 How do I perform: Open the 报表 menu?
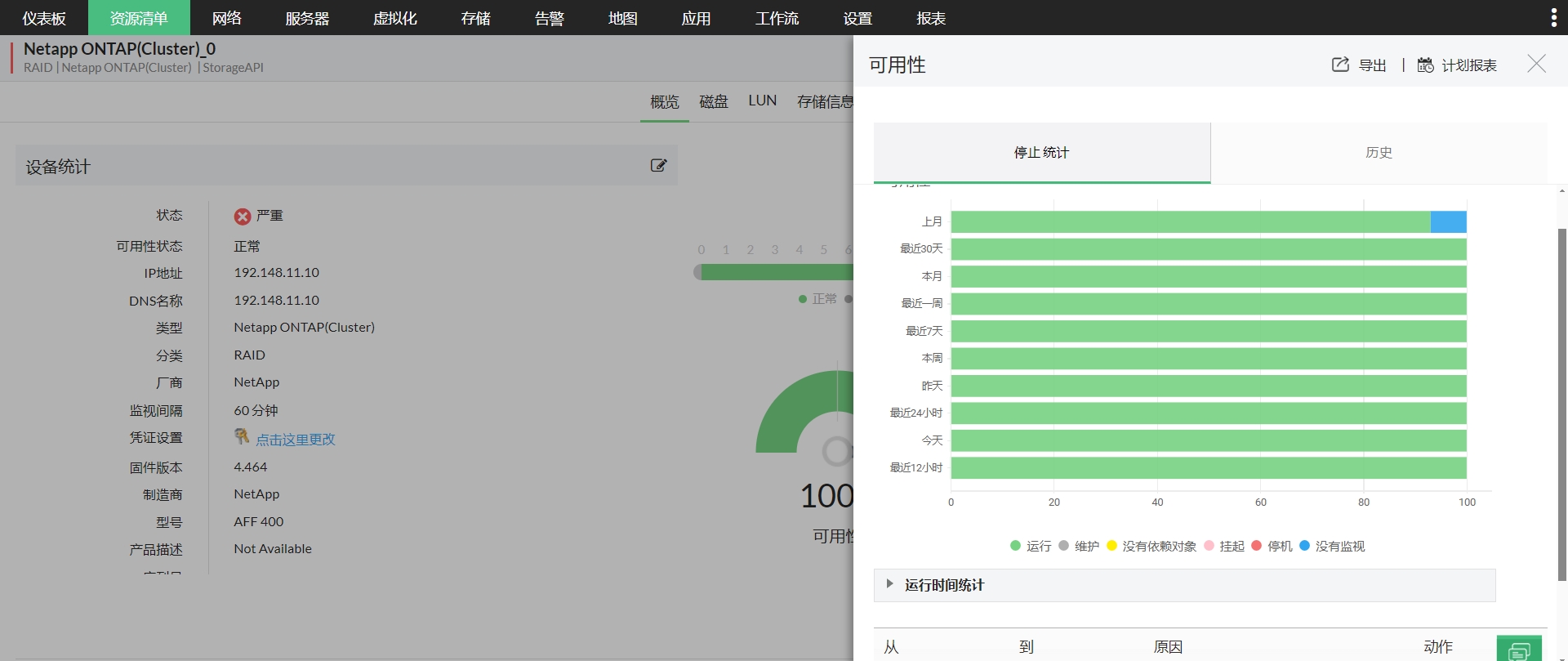point(931,18)
